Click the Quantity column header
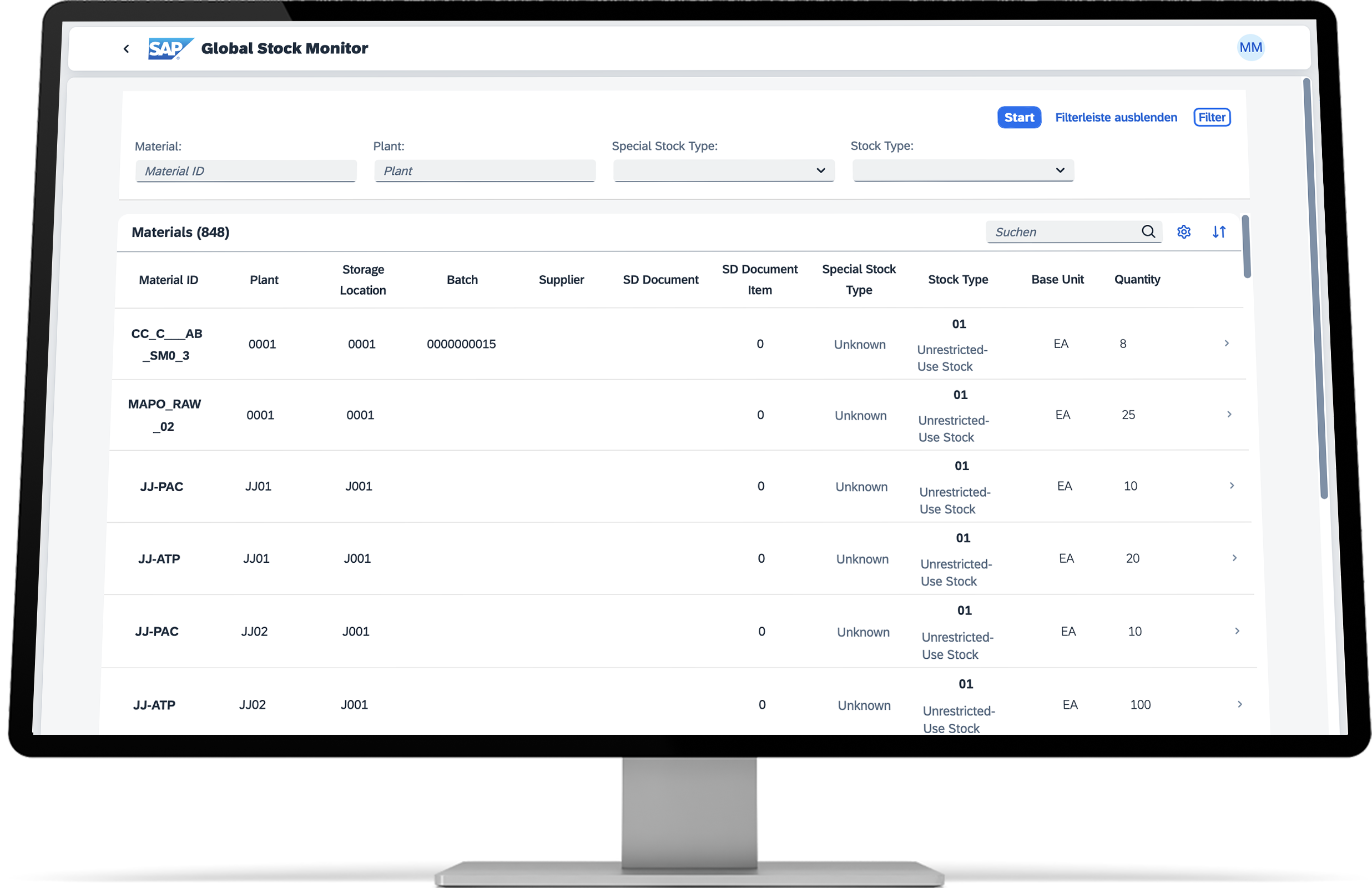 pos(1137,279)
